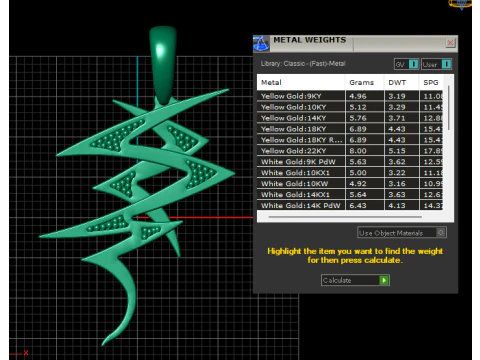Toggle the User library switch

click(x=437, y=64)
